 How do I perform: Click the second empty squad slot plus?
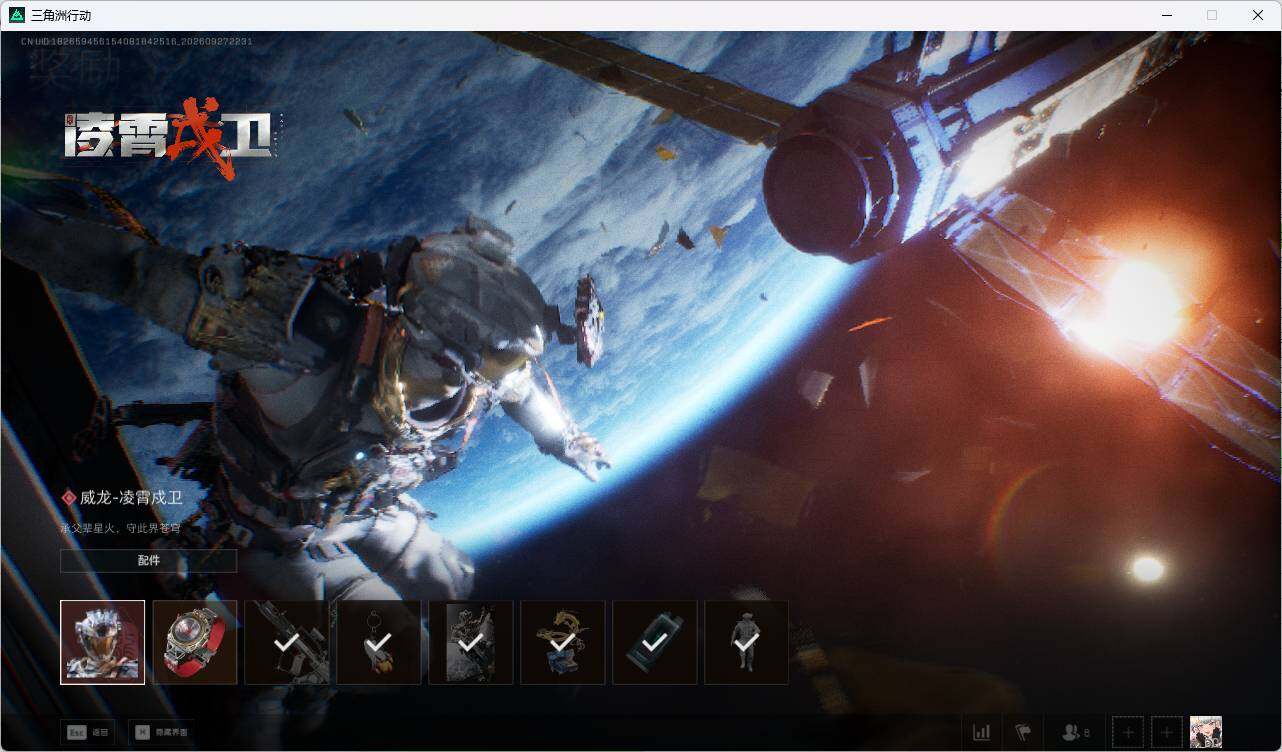pyautogui.click(x=1166, y=733)
